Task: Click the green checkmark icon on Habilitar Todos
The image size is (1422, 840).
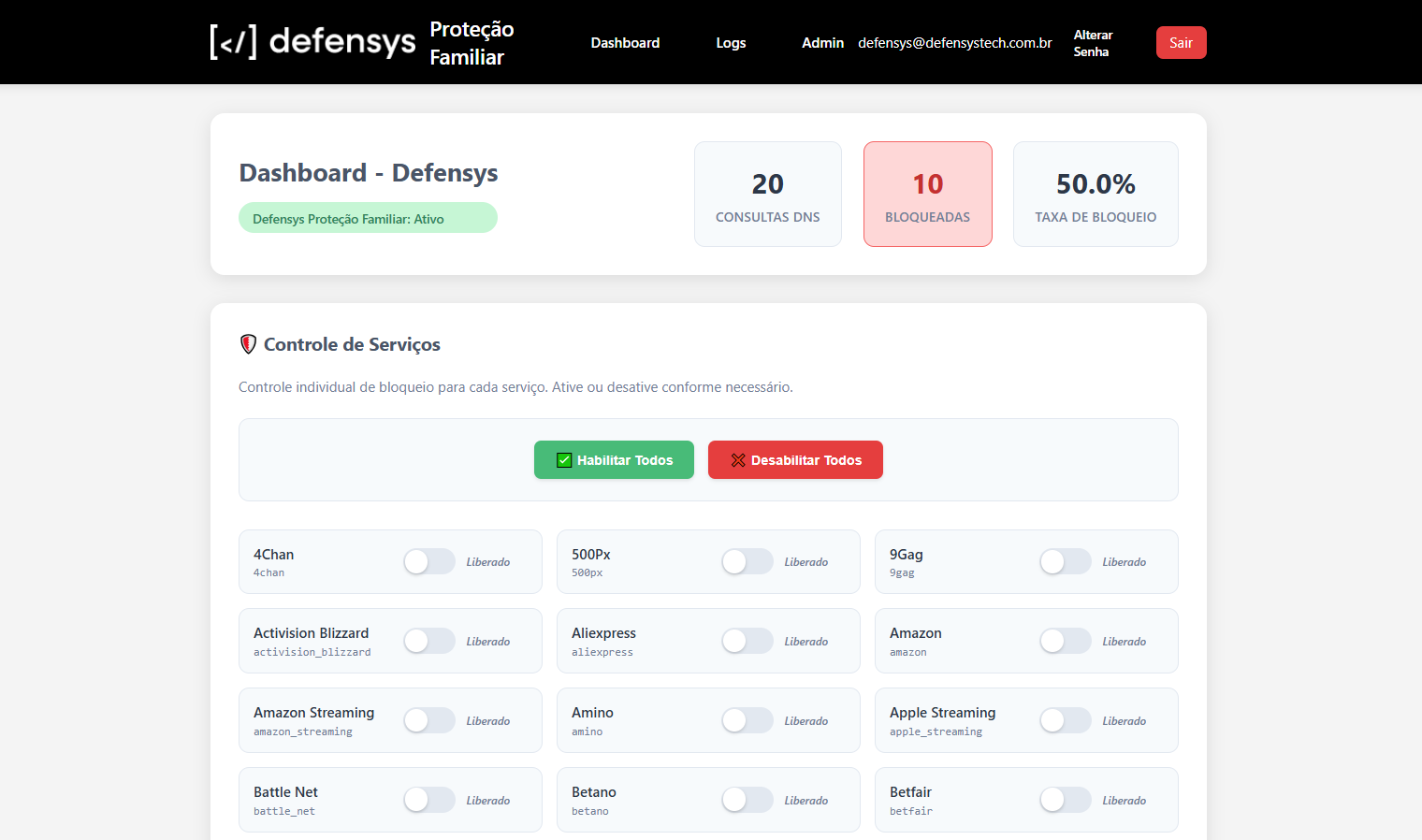Action: tap(564, 460)
